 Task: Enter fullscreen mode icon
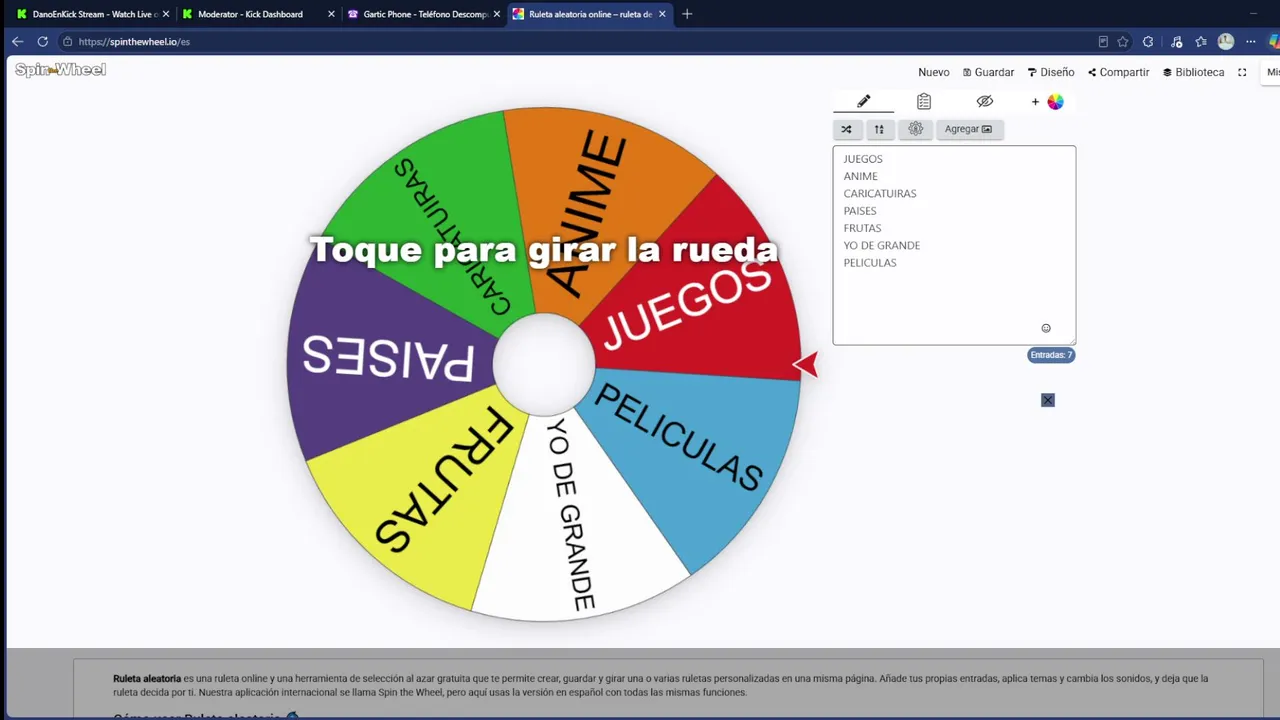coord(1242,72)
